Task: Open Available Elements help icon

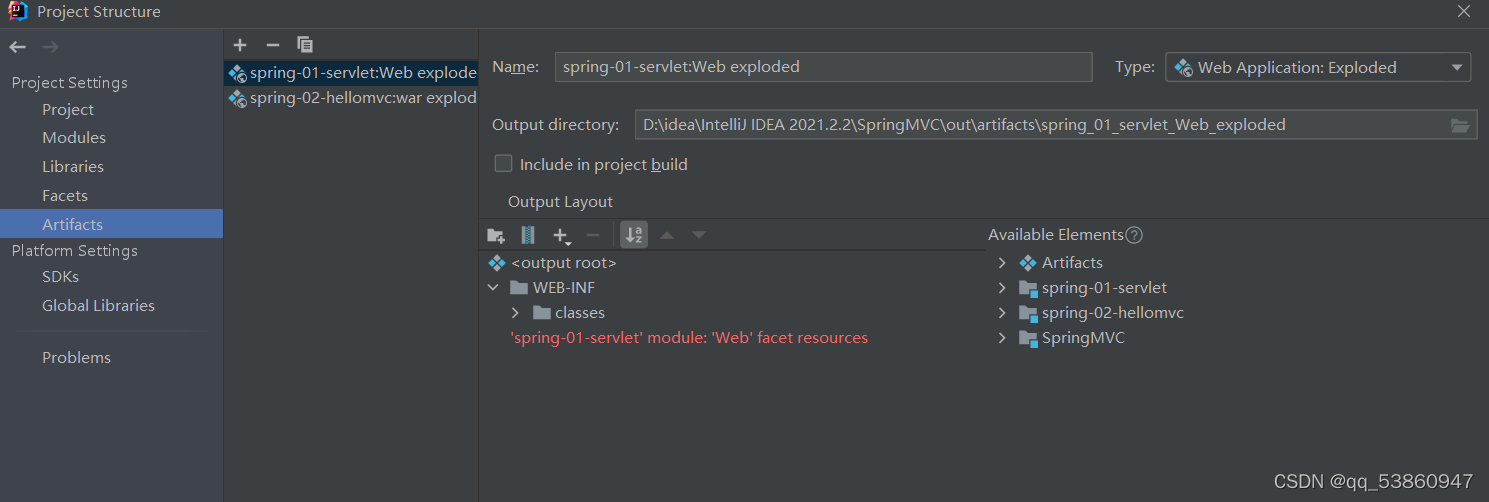Action: (x=1134, y=235)
